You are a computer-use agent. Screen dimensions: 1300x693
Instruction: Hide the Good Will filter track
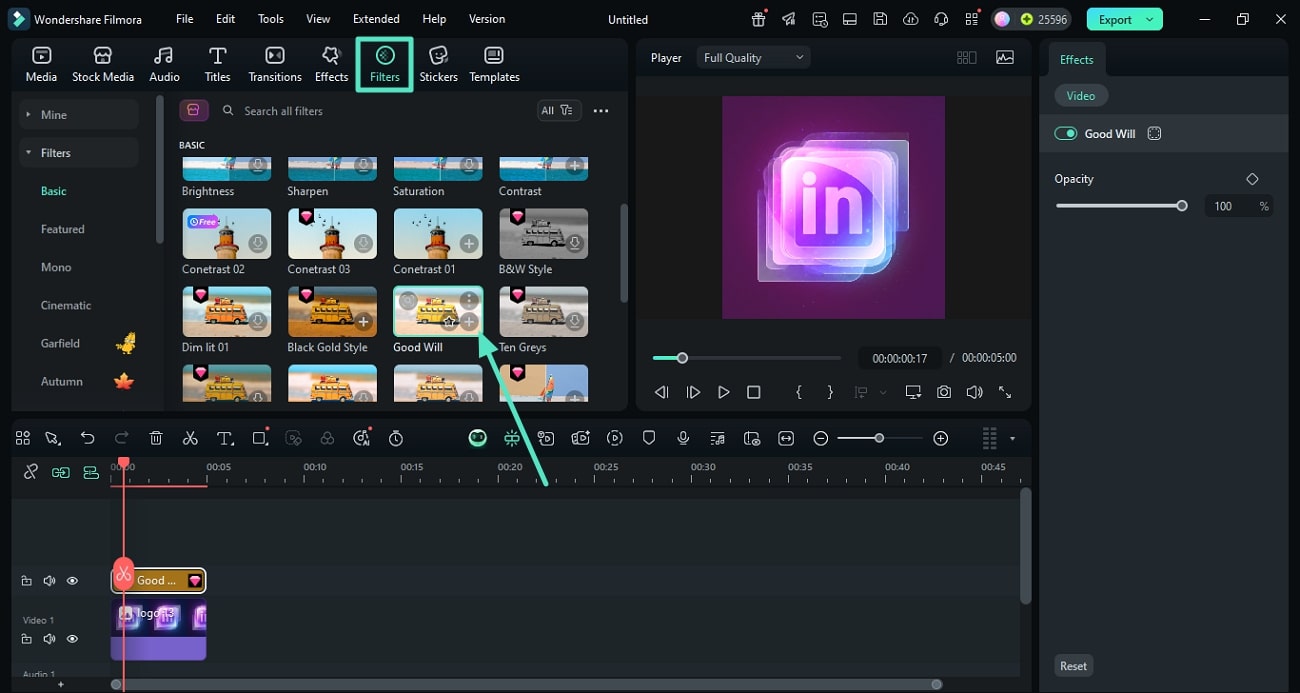pos(72,581)
